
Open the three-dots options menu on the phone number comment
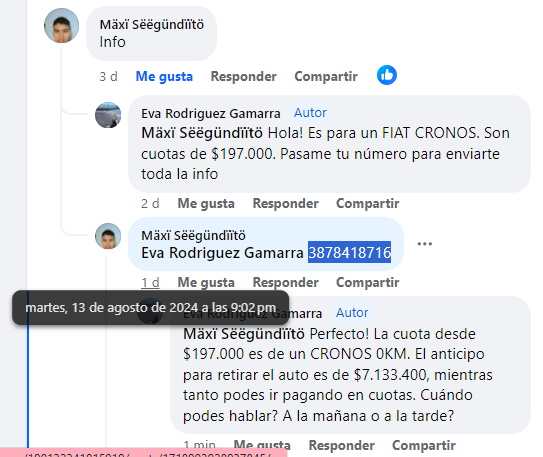coord(425,244)
